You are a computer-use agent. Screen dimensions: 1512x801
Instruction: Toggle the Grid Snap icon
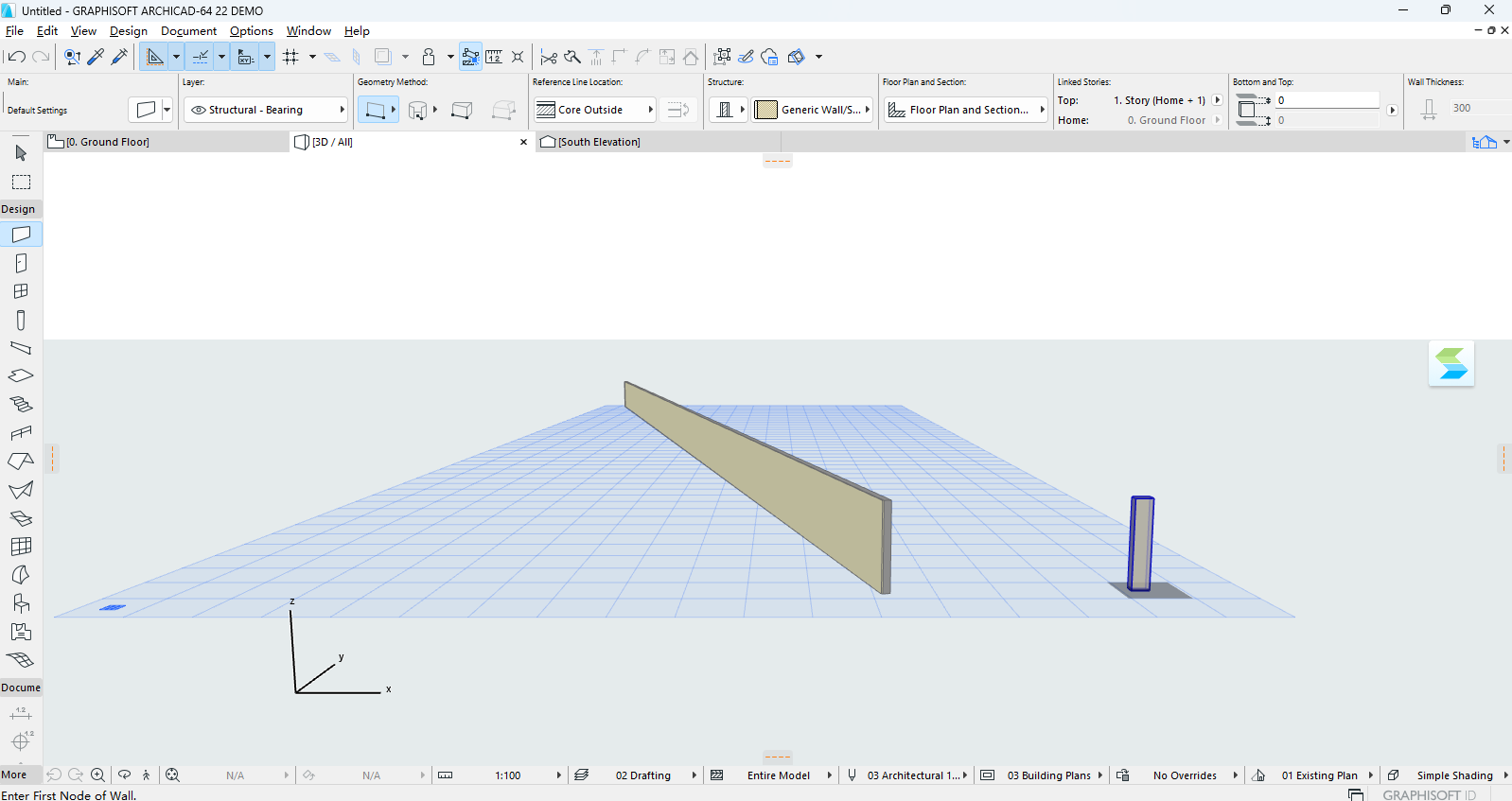tap(290, 57)
